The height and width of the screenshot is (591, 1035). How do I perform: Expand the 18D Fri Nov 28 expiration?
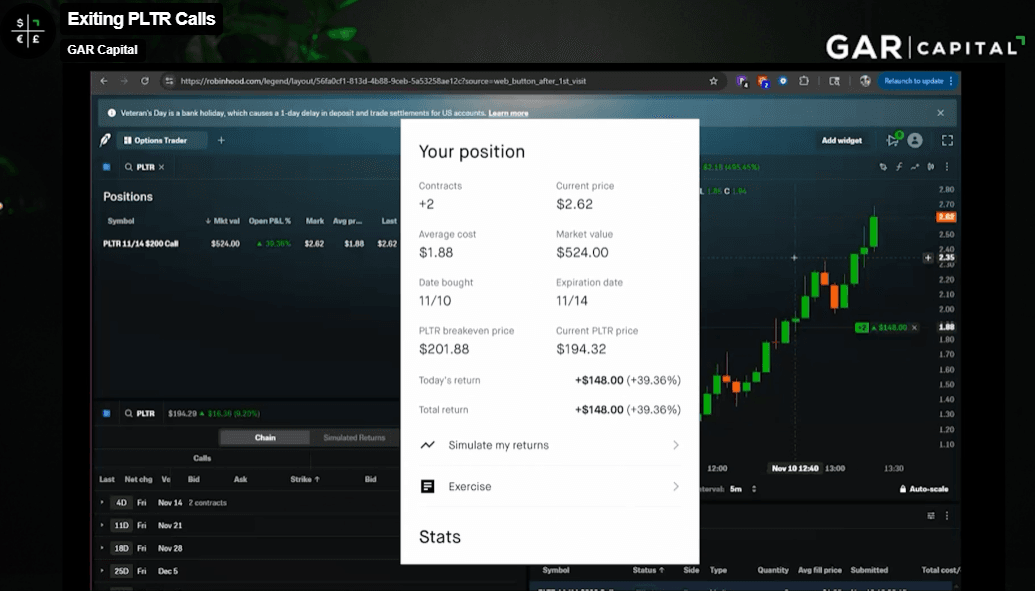(x=102, y=548)
